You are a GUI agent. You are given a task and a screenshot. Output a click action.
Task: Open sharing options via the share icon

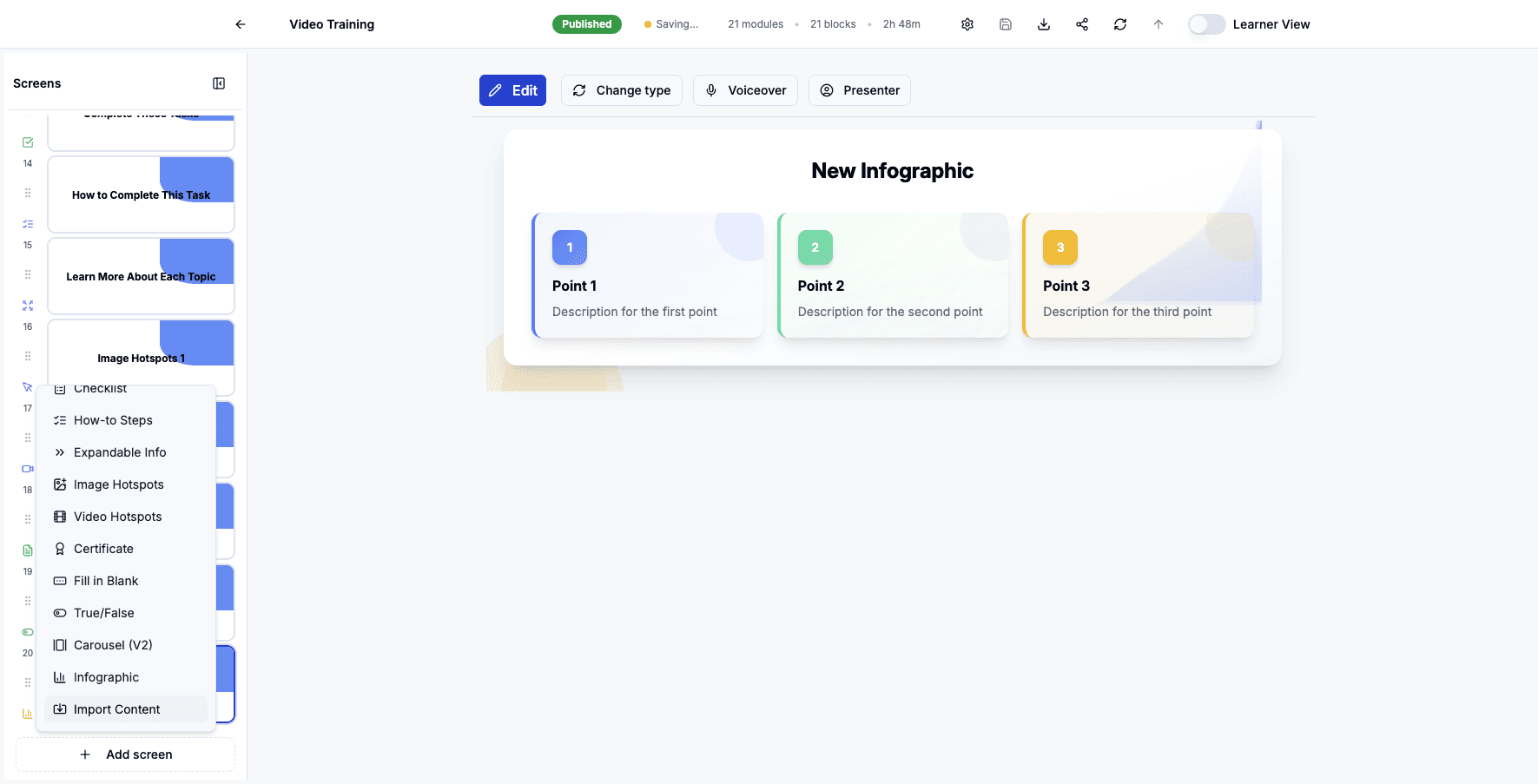click(x=1081, y=23)
